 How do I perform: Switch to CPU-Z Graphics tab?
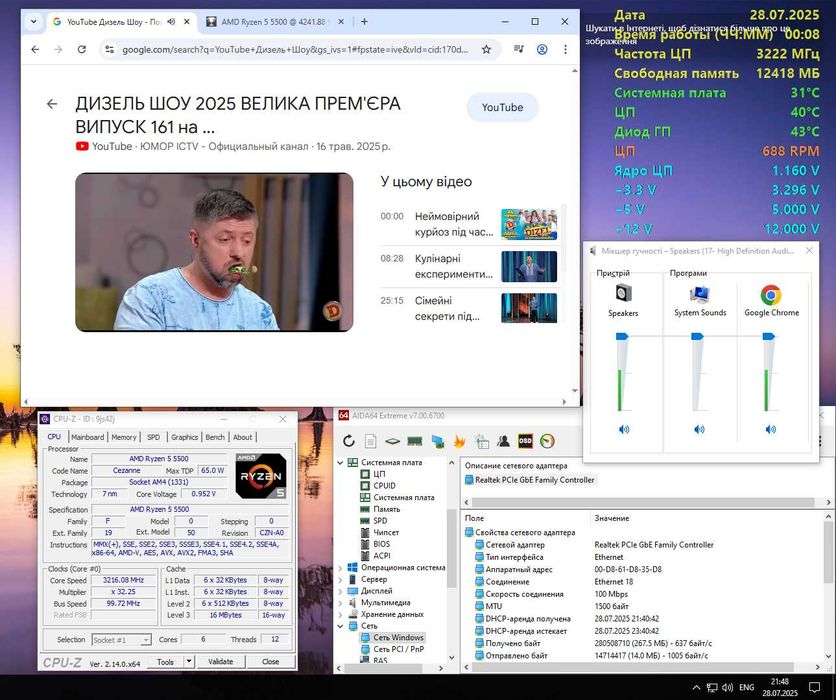[x=184, y=437]
